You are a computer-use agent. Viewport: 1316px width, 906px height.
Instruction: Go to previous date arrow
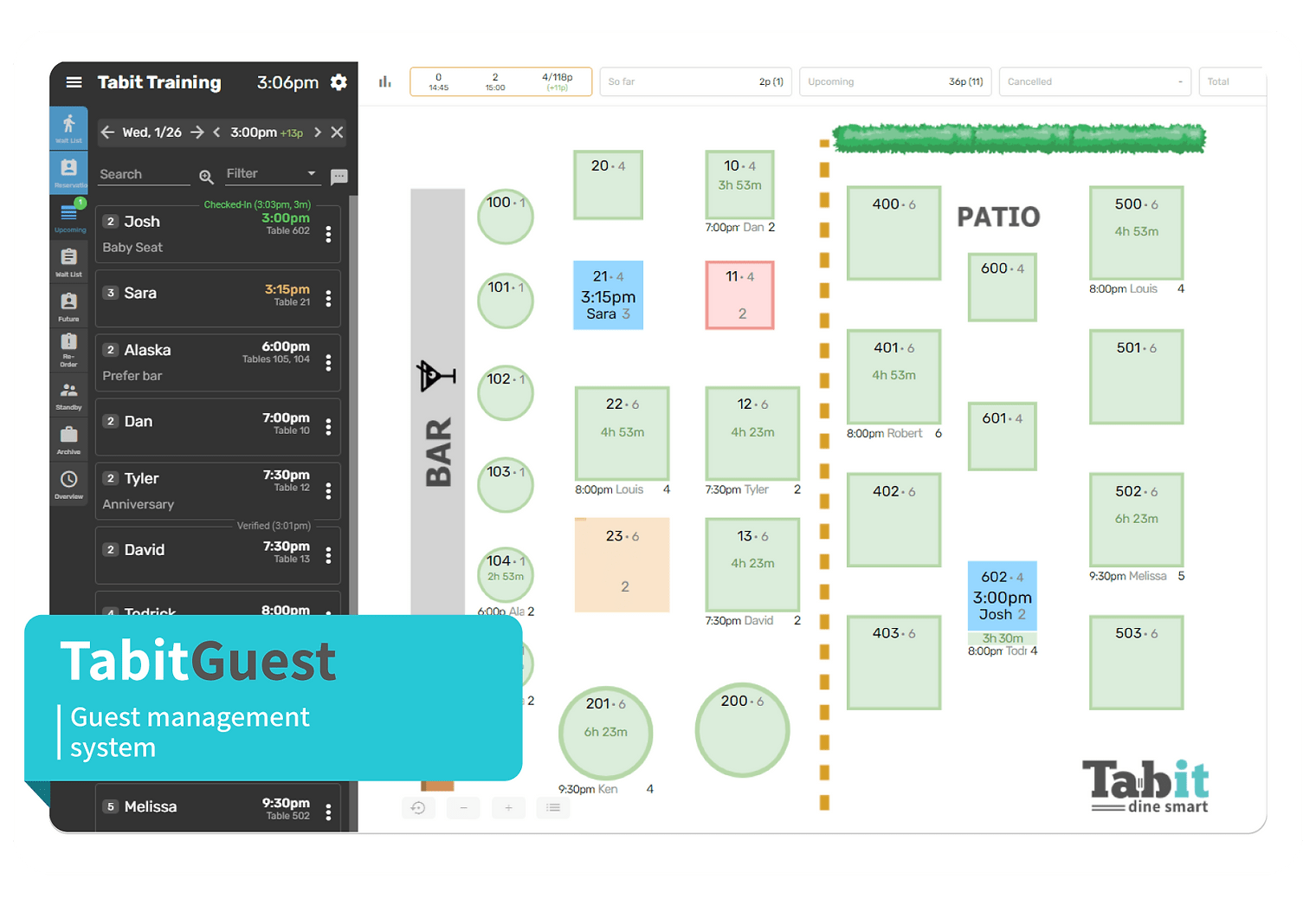coord(107,133)
